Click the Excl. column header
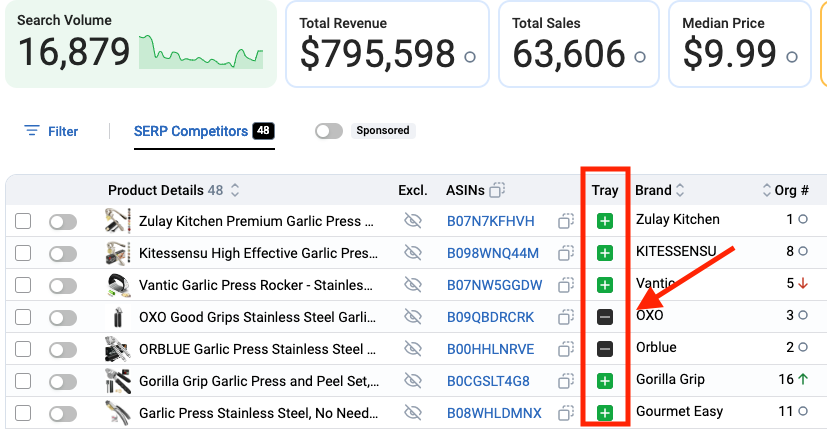Viewport: 827px width, 429px height. click(x=412, y=190)
